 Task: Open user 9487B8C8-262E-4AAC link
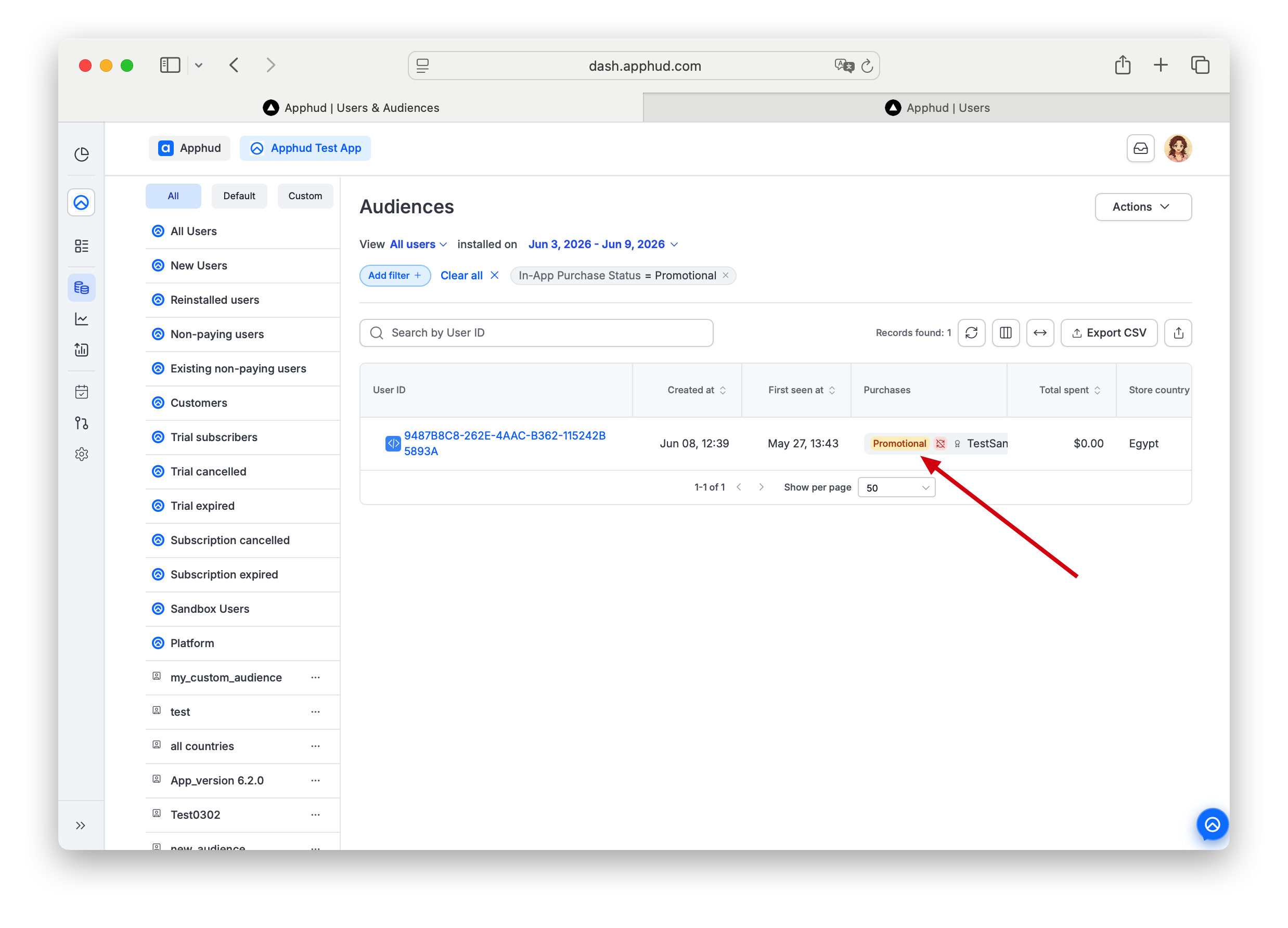pos(504,444)
